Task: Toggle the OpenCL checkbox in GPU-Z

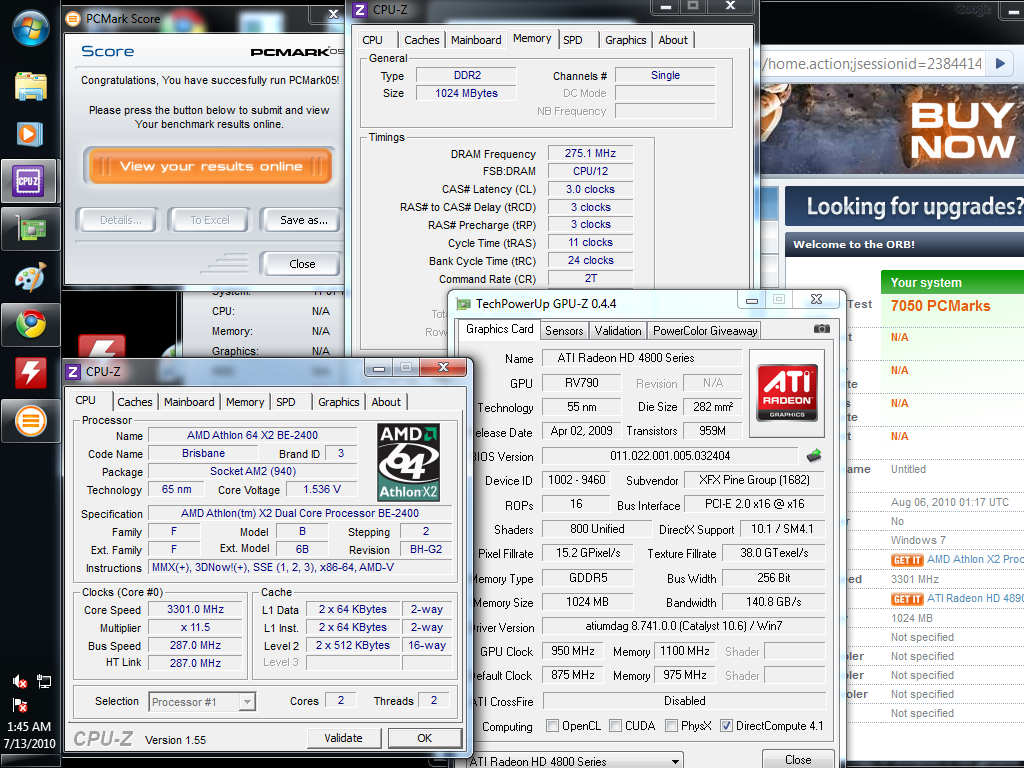Action: click(552, 726)
